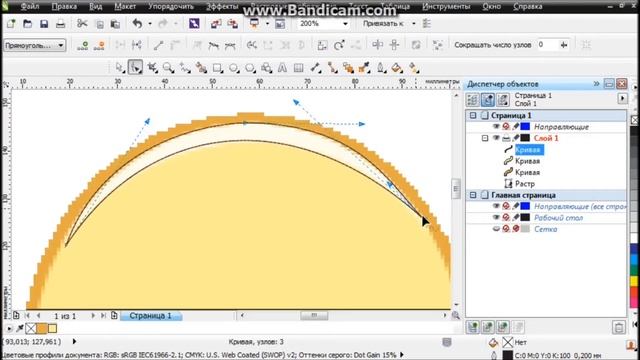The width and height of the screenshot is (640, 360).
Task: Click Convert to line icon
Action: (158, 45)
